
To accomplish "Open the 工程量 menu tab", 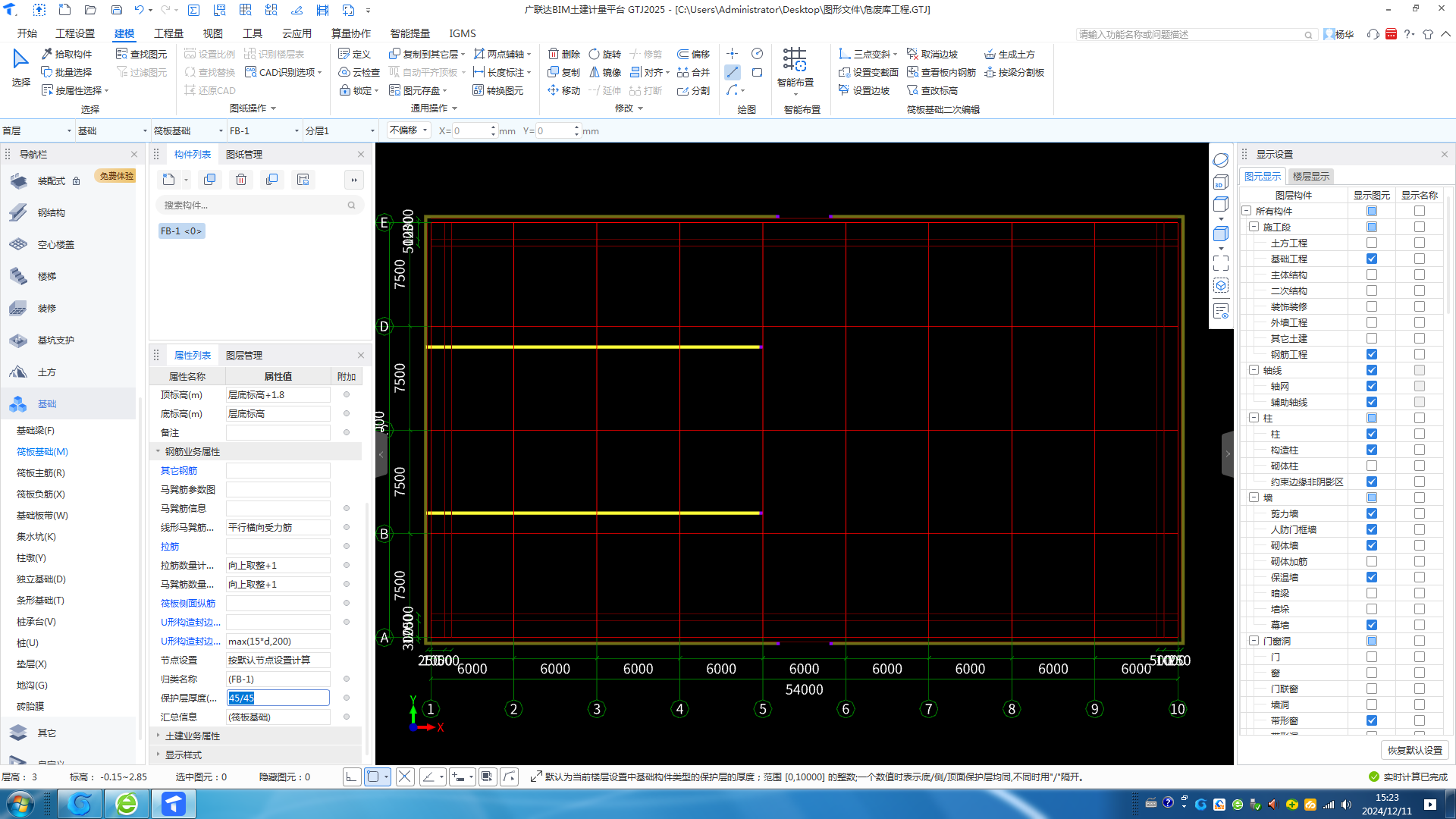I will click(x=168, y=33).
